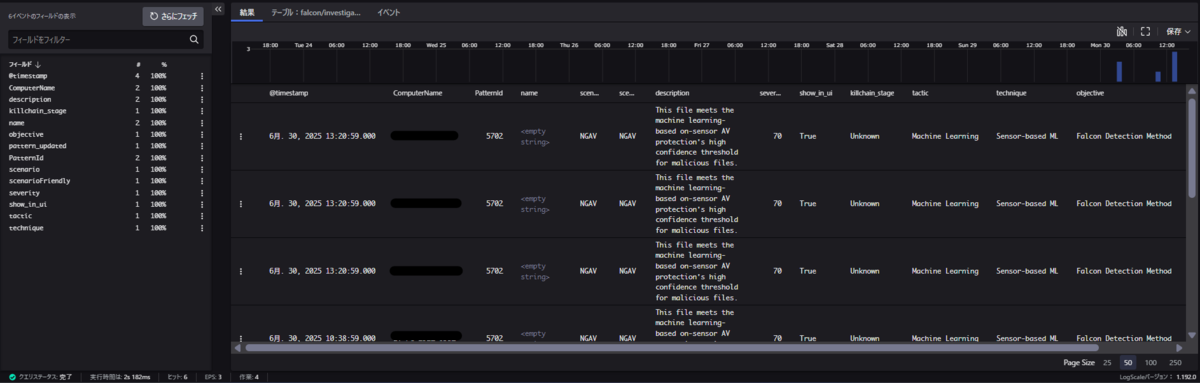The width and height of the screenshot is (1200, 383).
Task: Hide the histogram chart icon
Action: point(1121,32)
